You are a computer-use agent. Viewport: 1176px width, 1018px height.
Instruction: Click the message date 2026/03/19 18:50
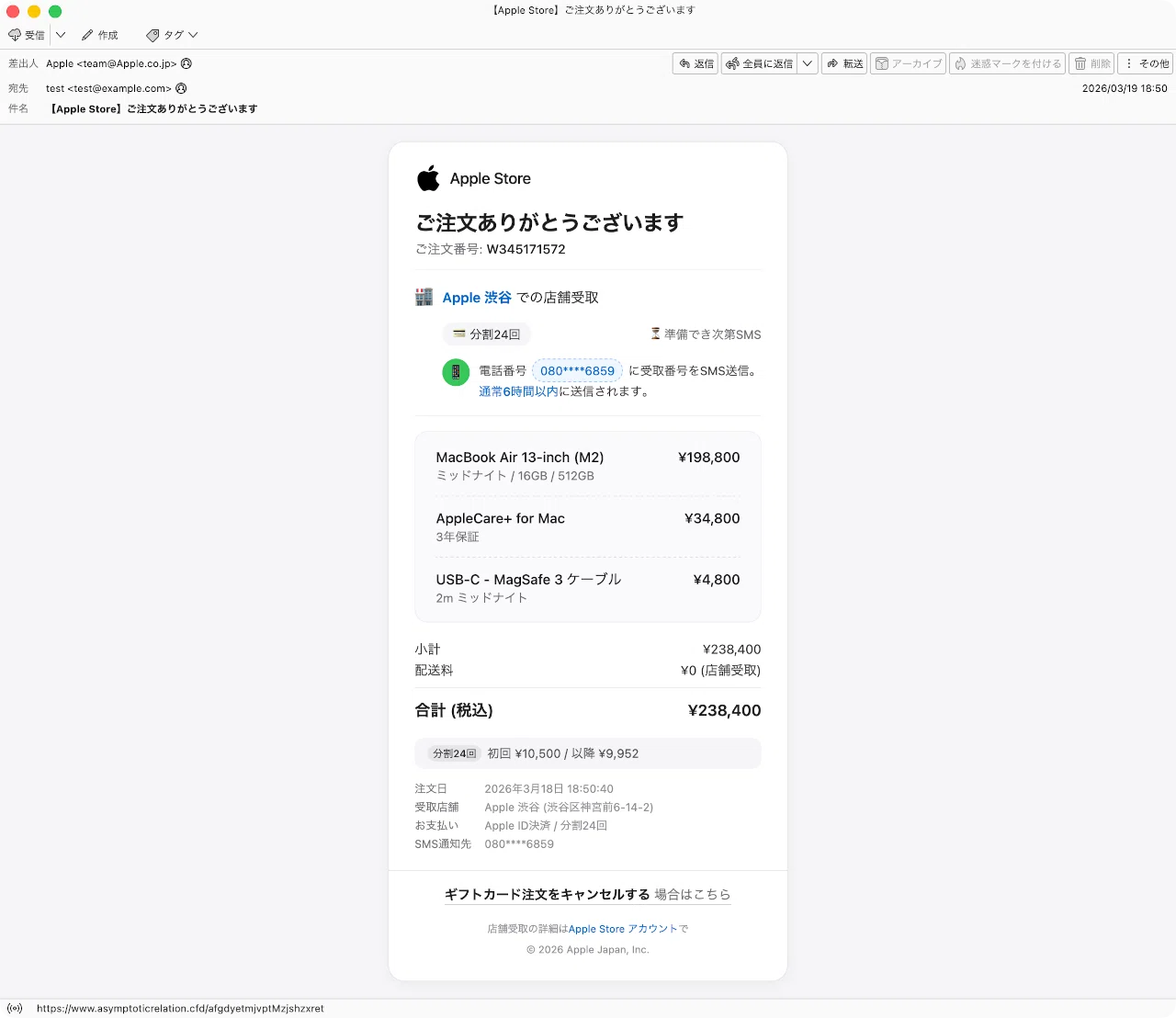1125,88
